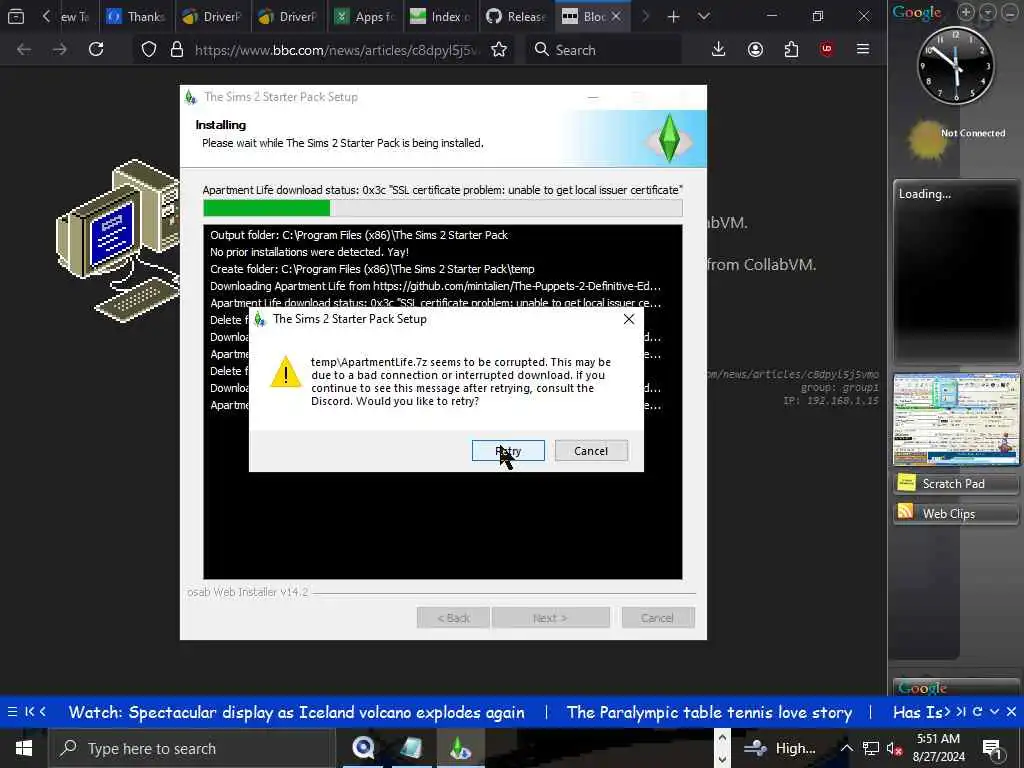Click the weather sun icon
Viewport: 1024px width, 768px height.
click(926, 140)
